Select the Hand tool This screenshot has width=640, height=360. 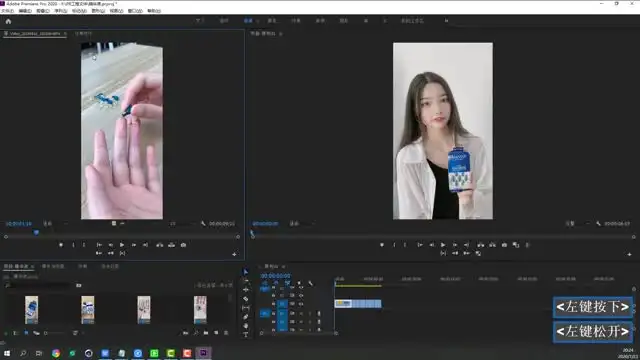(x=245, y=326)
